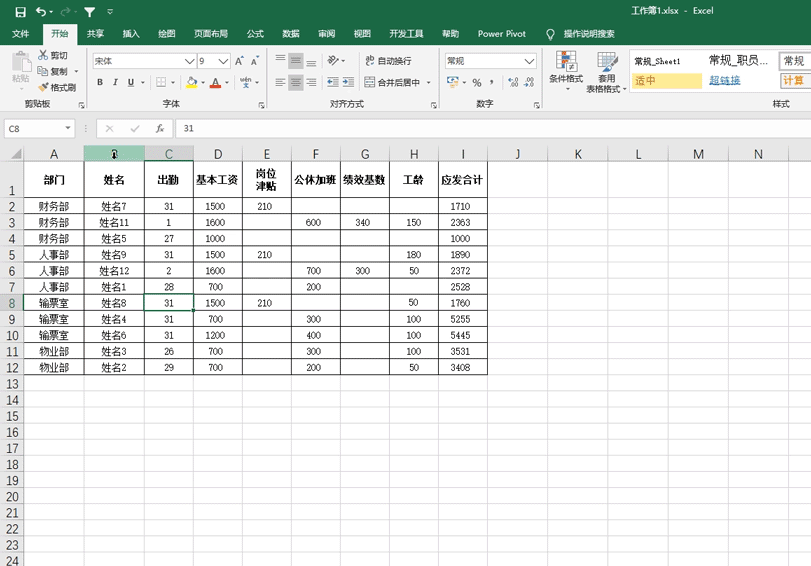Toggle wrap text (自动换行)
The width and height of the screenshot is (811, 566).
(388, 61)
